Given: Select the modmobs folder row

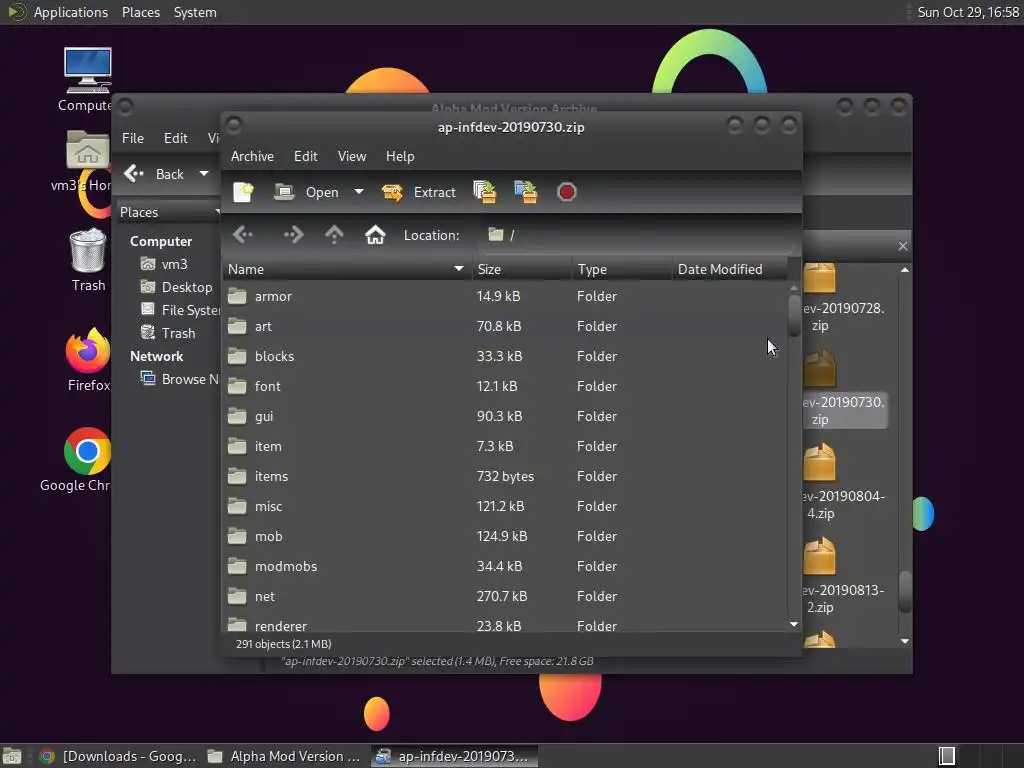Looking at the screenshot, I should [505, 566].
